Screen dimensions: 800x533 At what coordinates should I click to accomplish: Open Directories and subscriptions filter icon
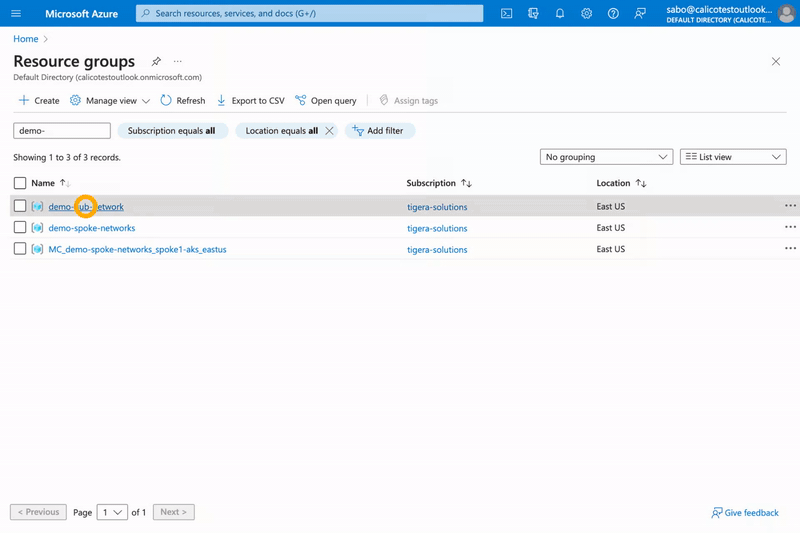pyautogui.click(x=533, y=13)
